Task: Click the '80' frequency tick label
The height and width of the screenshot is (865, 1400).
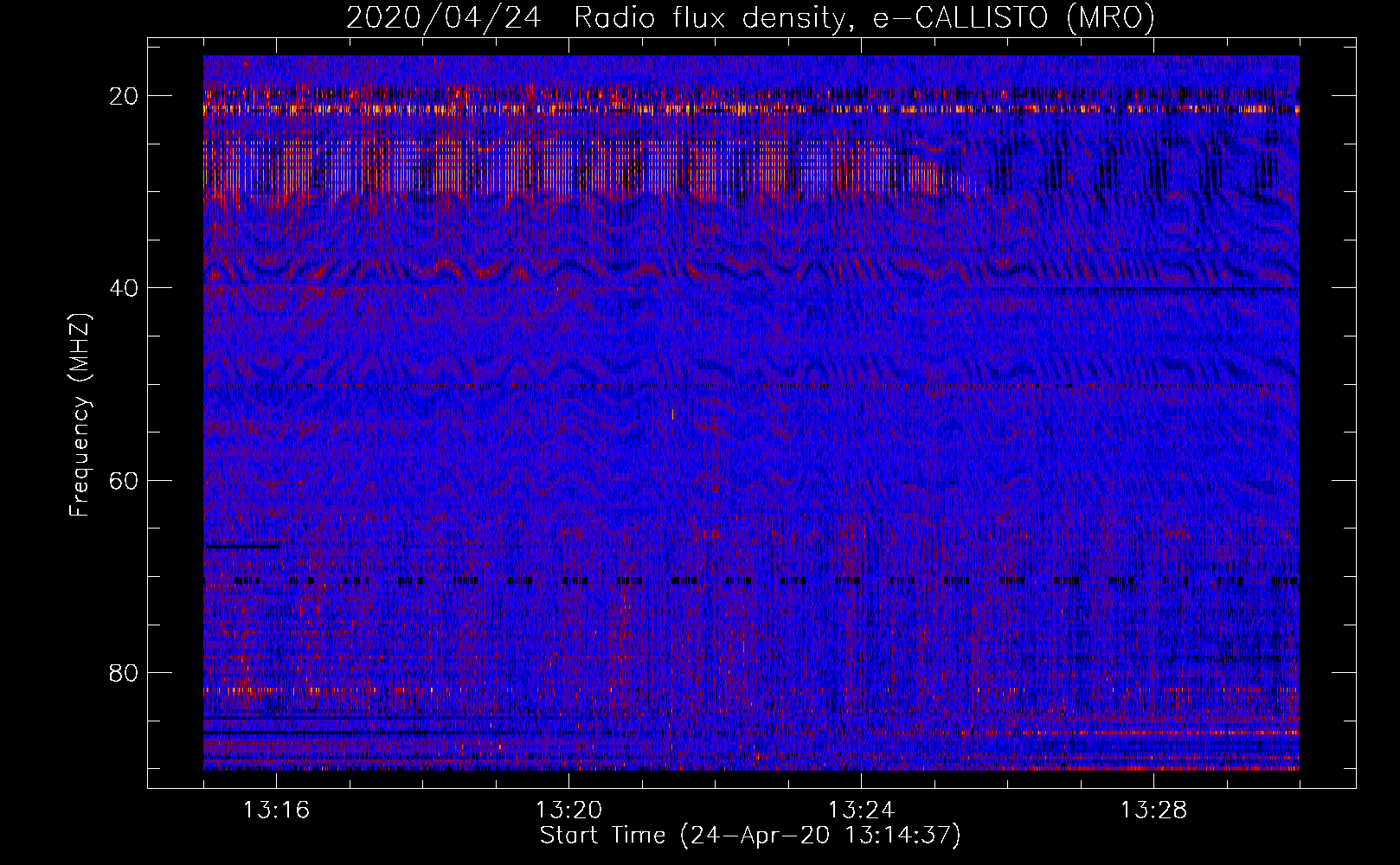Action: click(x=125, y=672)
